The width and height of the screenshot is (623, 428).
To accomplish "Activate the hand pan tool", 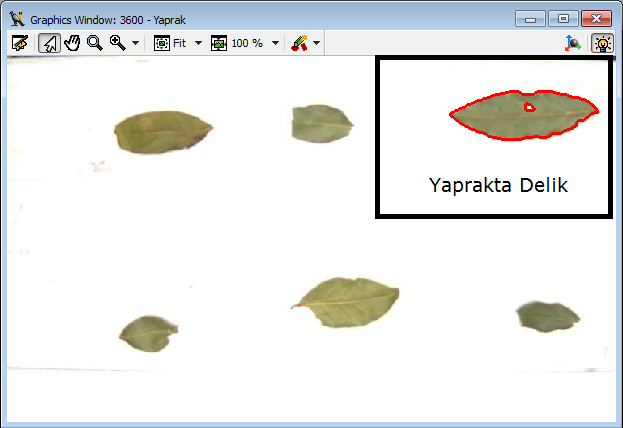I will point(72,43).
